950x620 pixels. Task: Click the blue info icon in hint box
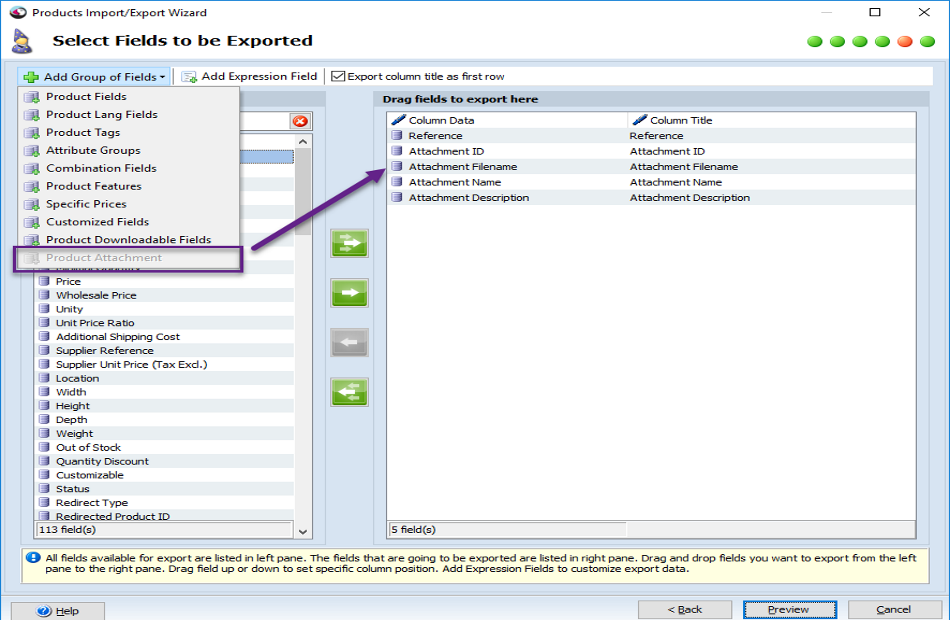coord(33,558)
